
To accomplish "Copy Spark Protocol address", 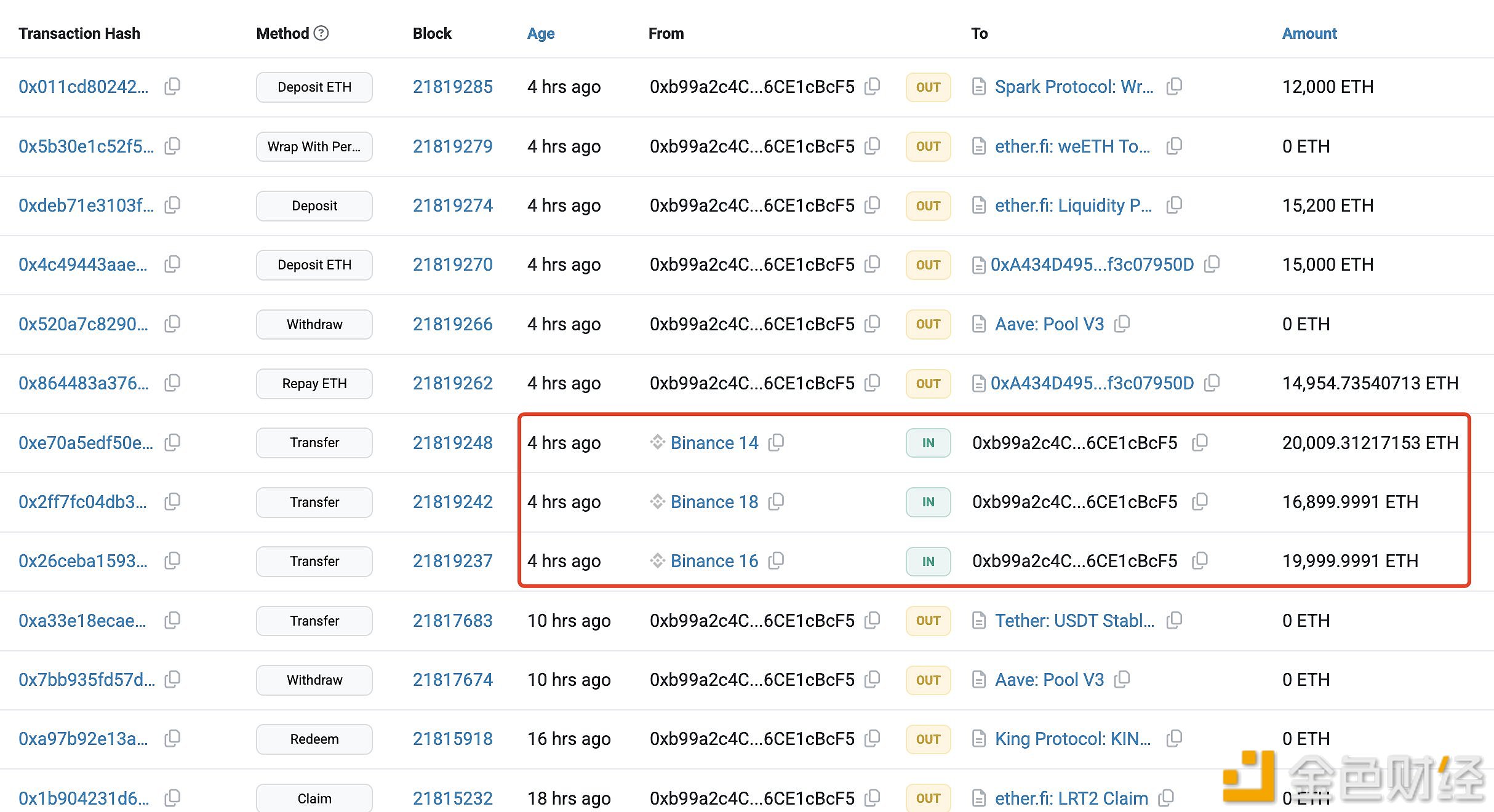I will pyautogui.click(x=1174, y=87).
